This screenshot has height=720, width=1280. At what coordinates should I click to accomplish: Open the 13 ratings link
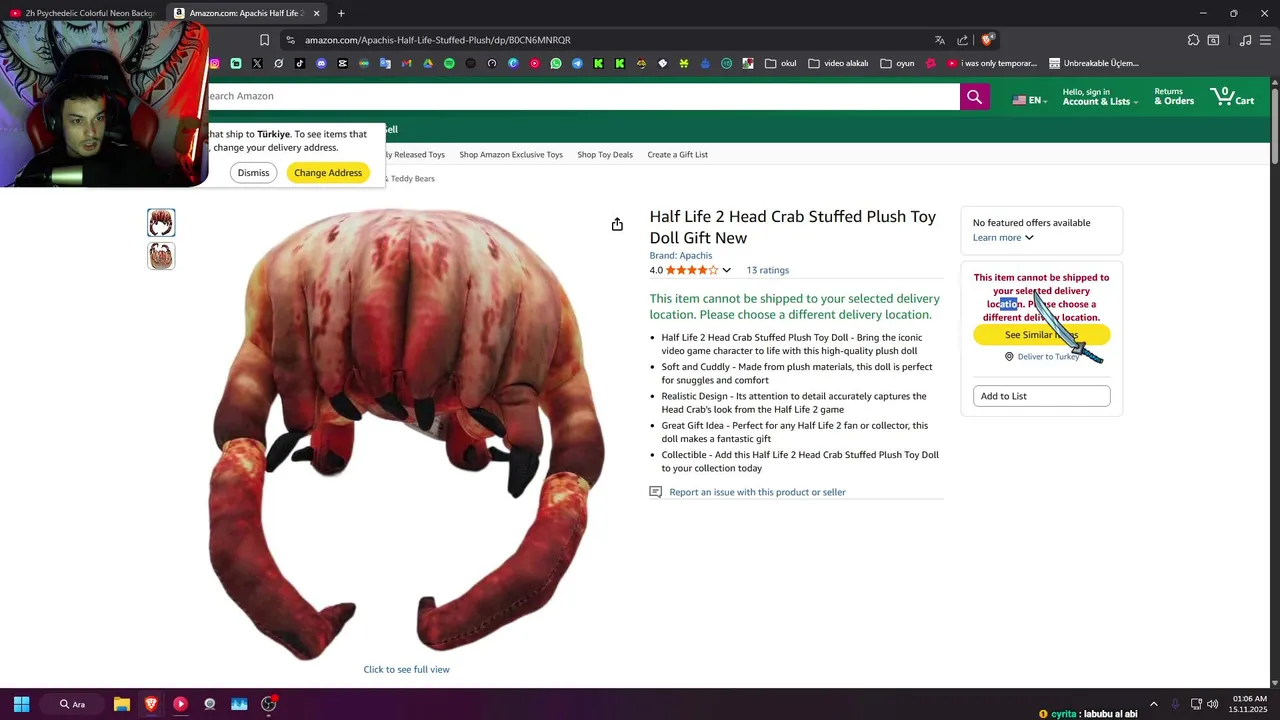(x=768, y=270)
